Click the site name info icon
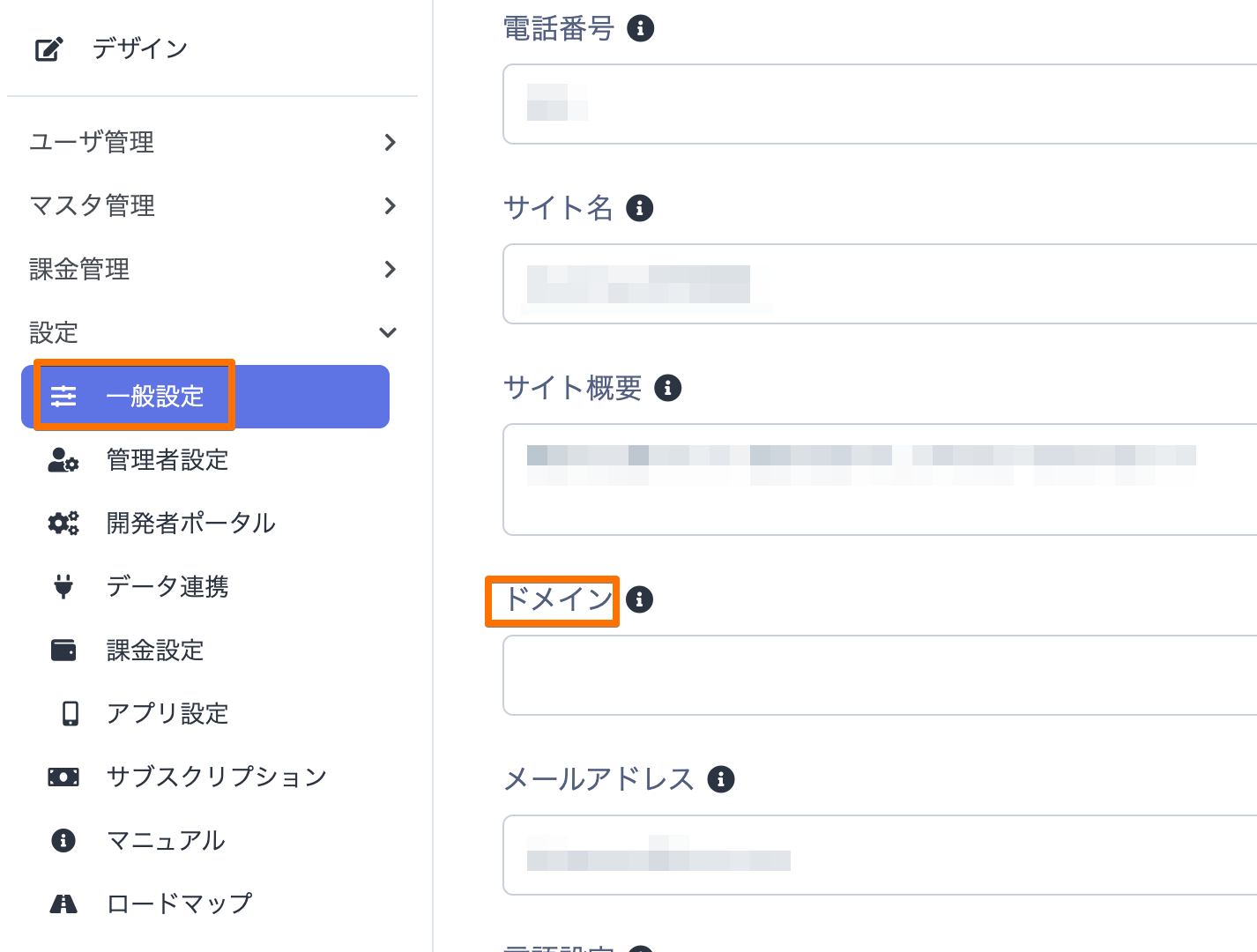Viewport: 1257px width, 952px height. pos(640,208)
